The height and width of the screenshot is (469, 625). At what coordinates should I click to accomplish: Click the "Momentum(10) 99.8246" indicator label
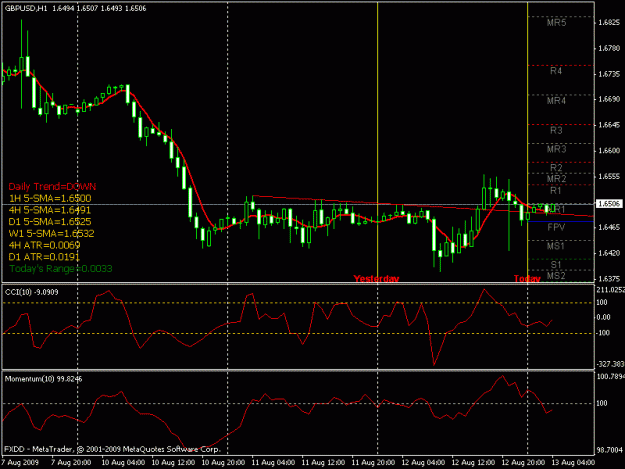pyautogui.click(x=43, y=379)
